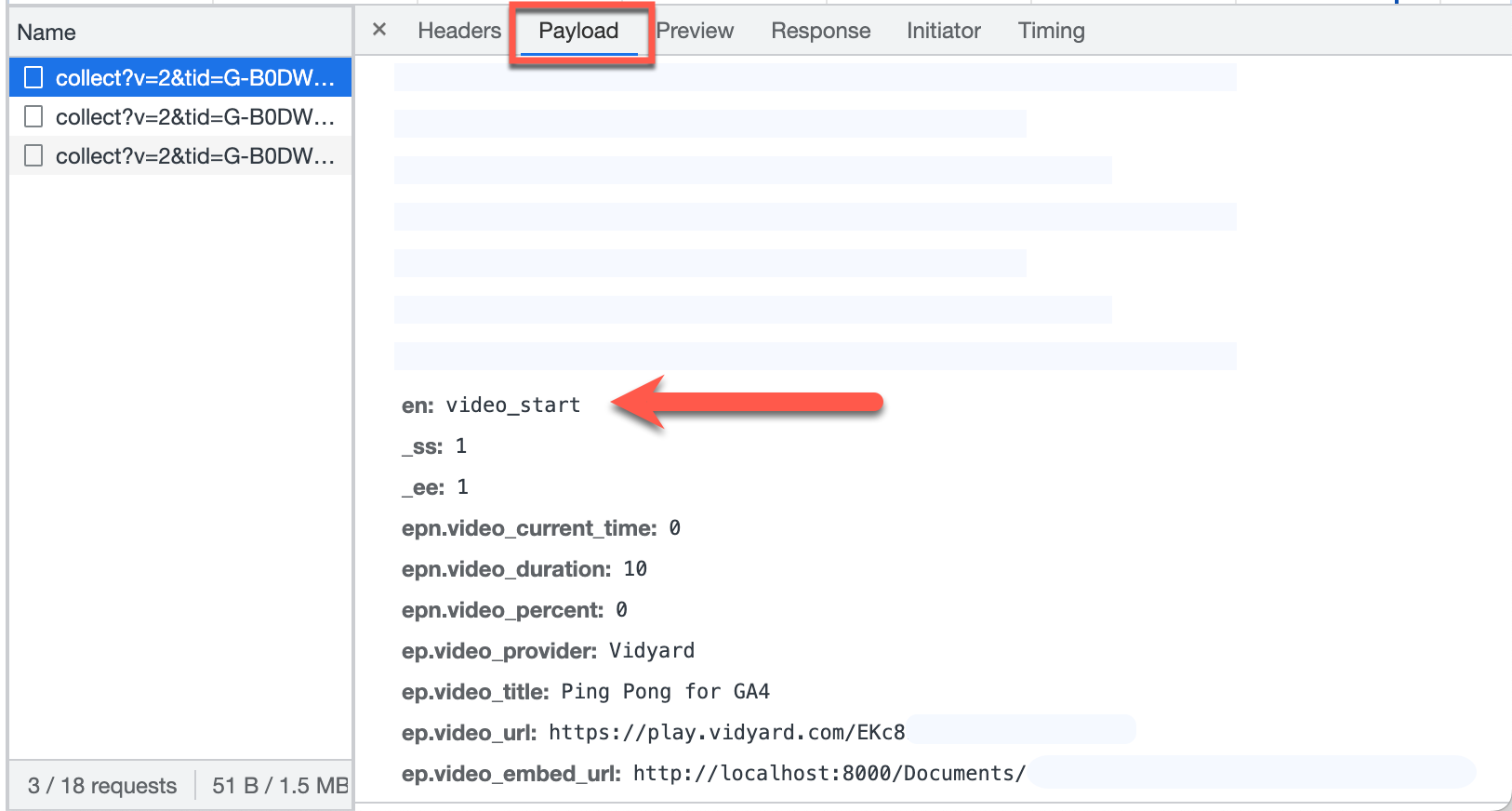1512x811 pixels.
Task: View the Initiator tab
Action: (944, 31)
